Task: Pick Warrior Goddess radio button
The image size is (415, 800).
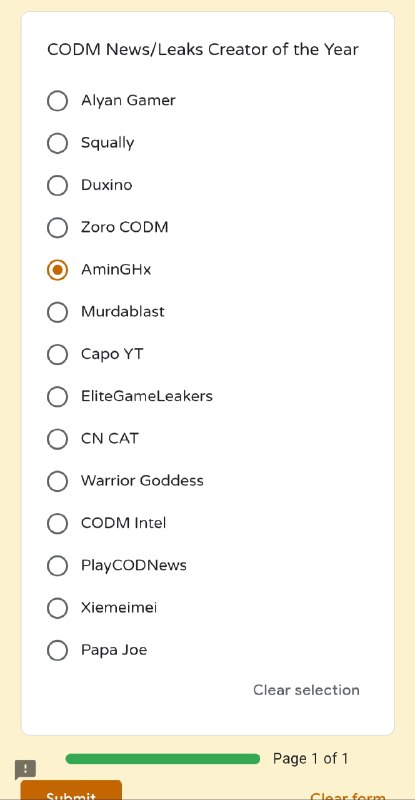Action: (x=57, y=481)
